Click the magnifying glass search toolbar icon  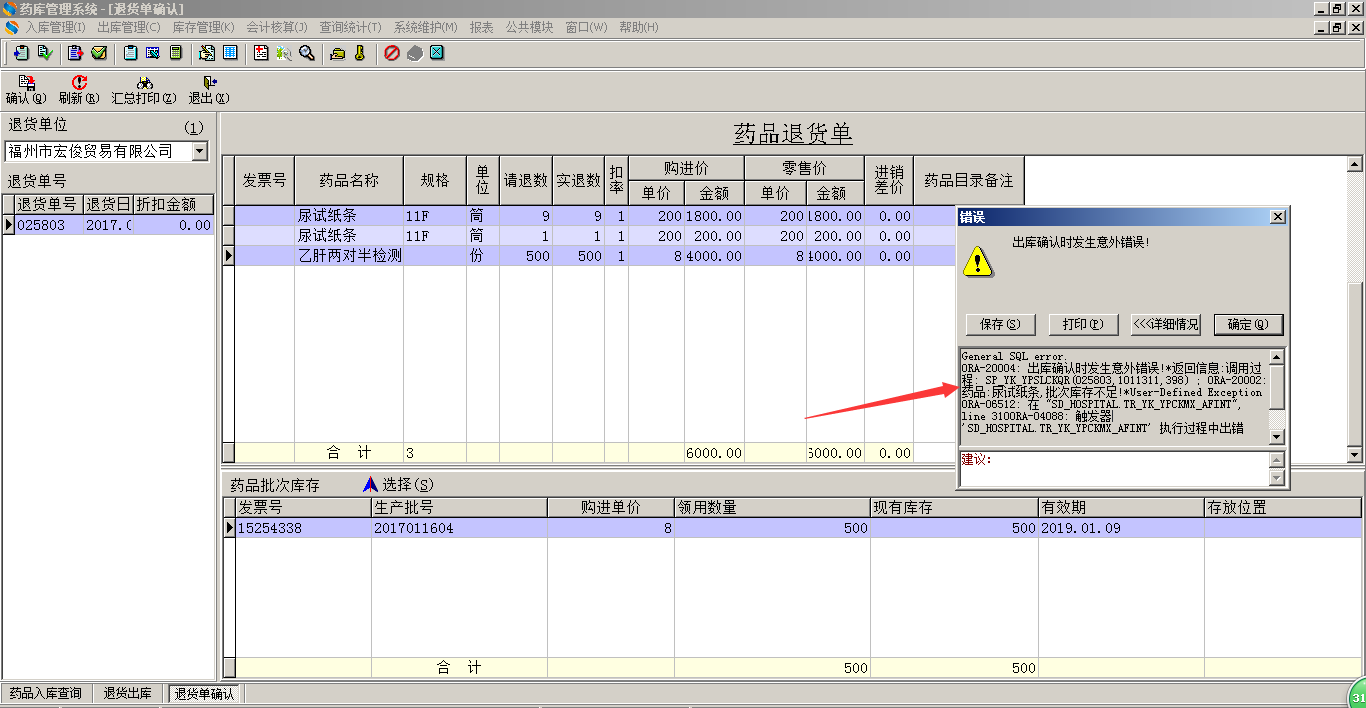pos(307,53)
